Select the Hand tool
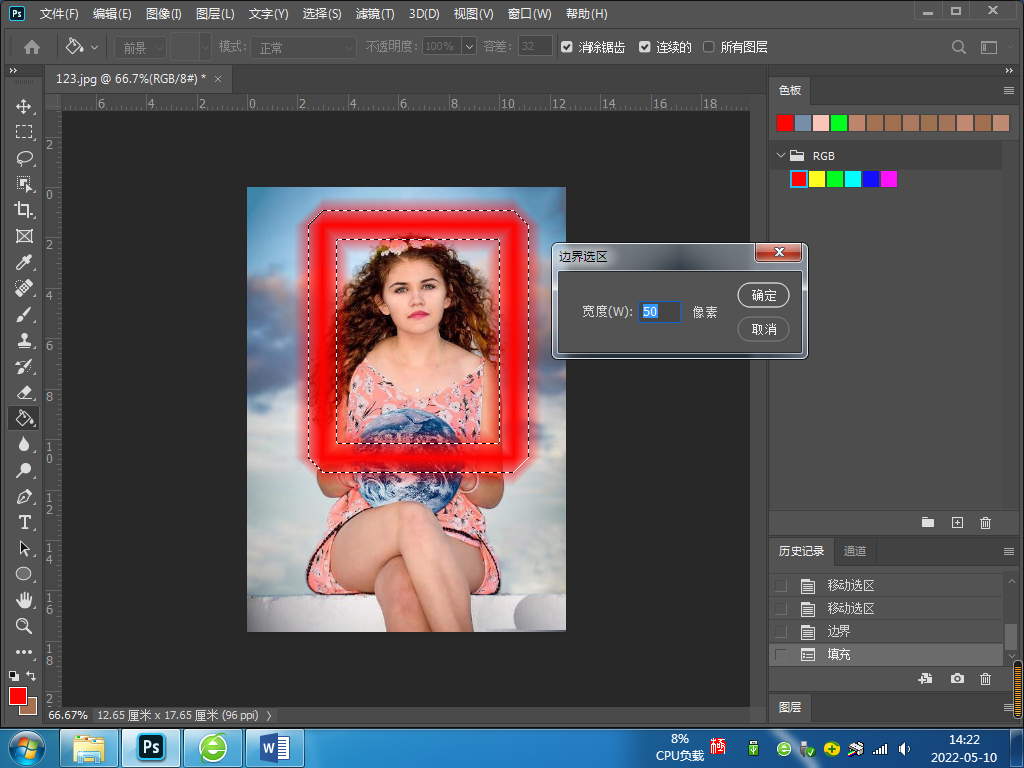1024x768 pixels. [x=24, y=600]
